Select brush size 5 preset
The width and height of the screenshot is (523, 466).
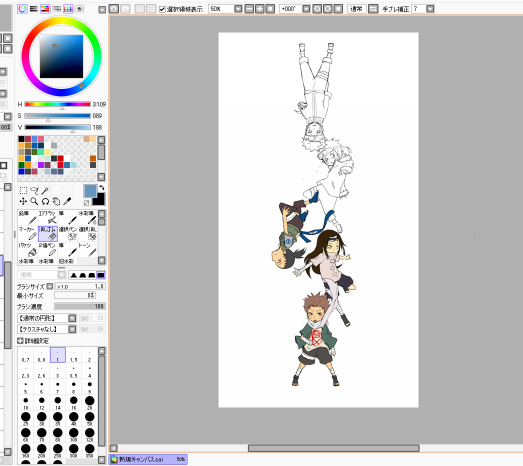coord(26,387)
